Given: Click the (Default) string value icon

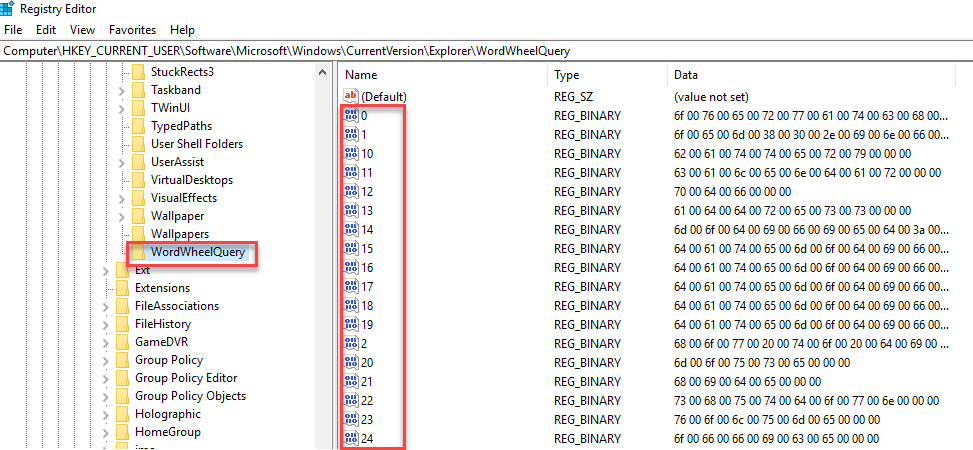Looking at the screenshot, I should [351, 96].
